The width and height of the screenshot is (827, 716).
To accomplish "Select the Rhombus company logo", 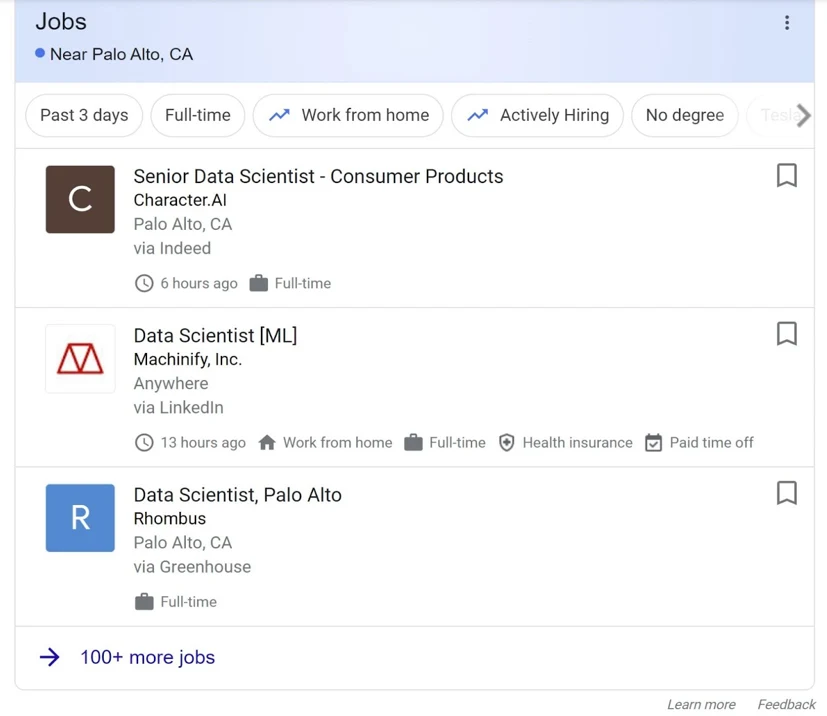I will (x=80, y=518).
